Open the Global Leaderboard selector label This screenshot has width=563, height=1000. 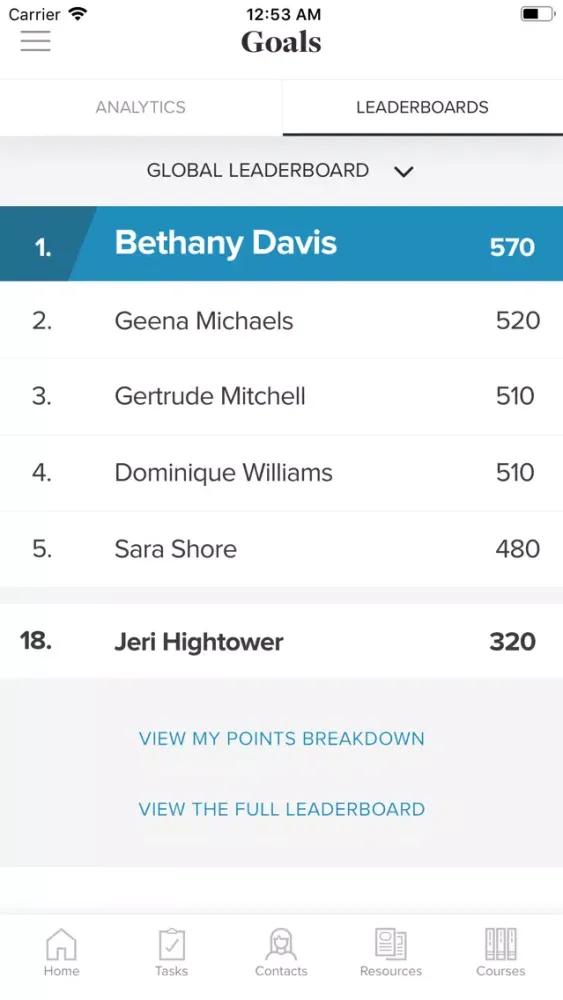(258, 170)
